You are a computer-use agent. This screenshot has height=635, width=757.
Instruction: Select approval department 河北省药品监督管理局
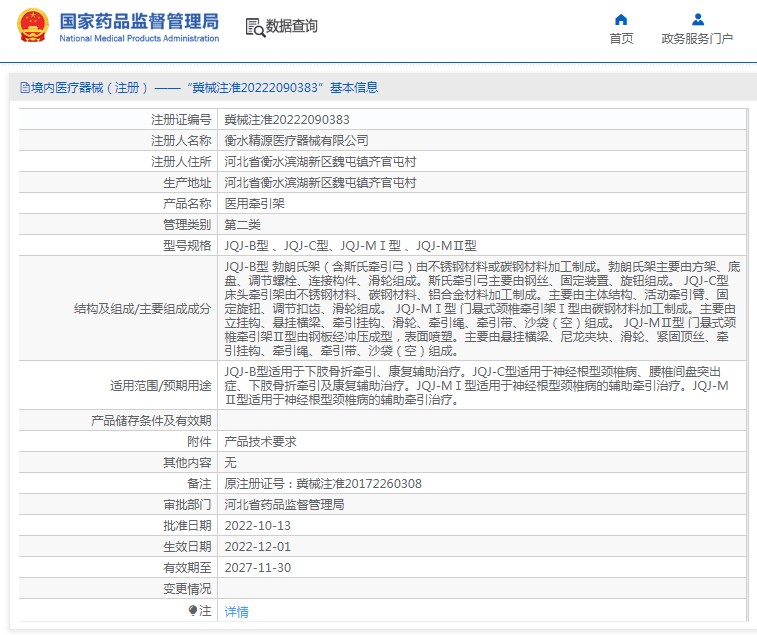[284, 505]
